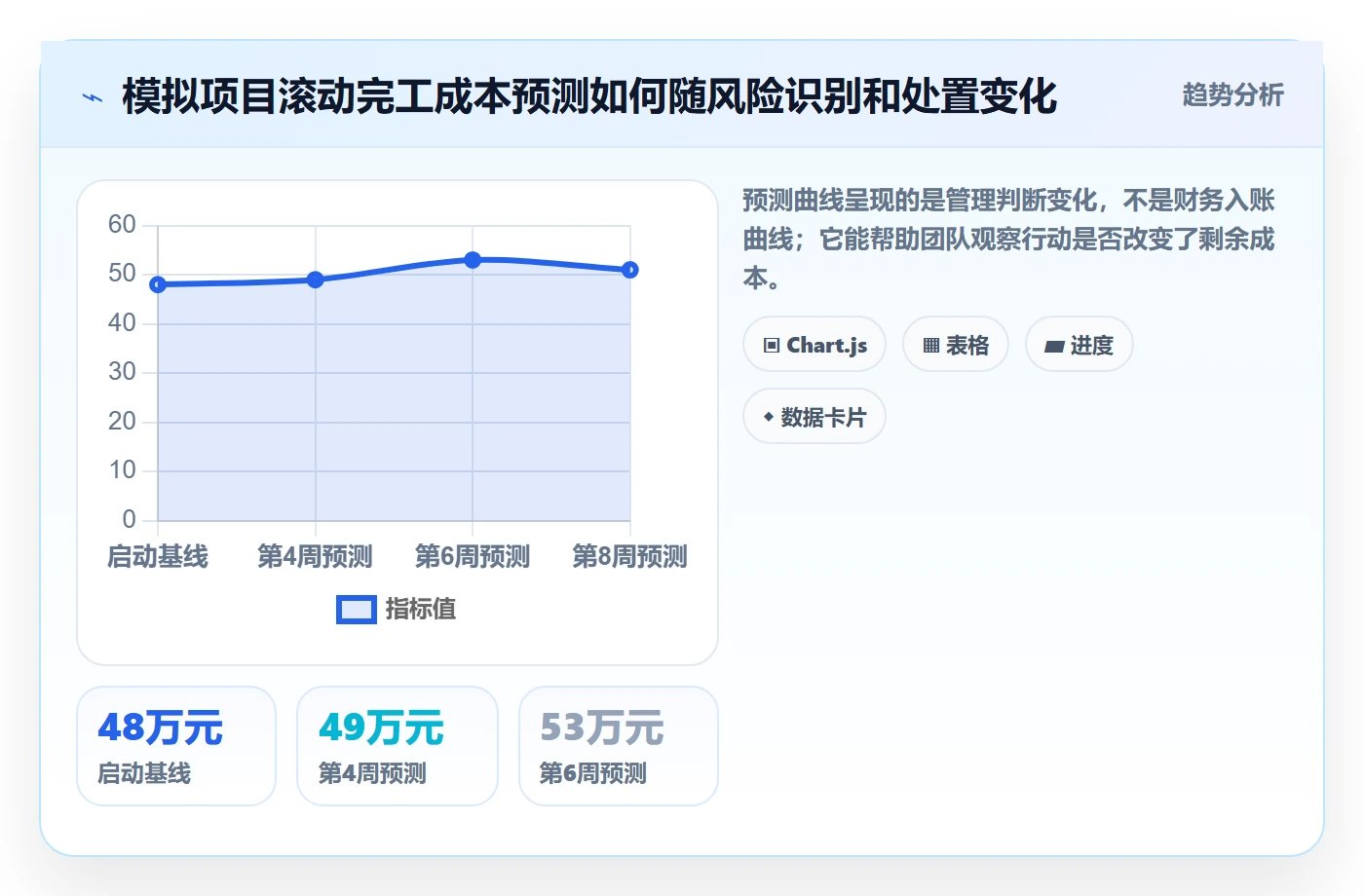Select the 启动基线 data point on chart
The width and height of the screenshot is (1364, 896).
pyautogui.click(x=158, y=284)
